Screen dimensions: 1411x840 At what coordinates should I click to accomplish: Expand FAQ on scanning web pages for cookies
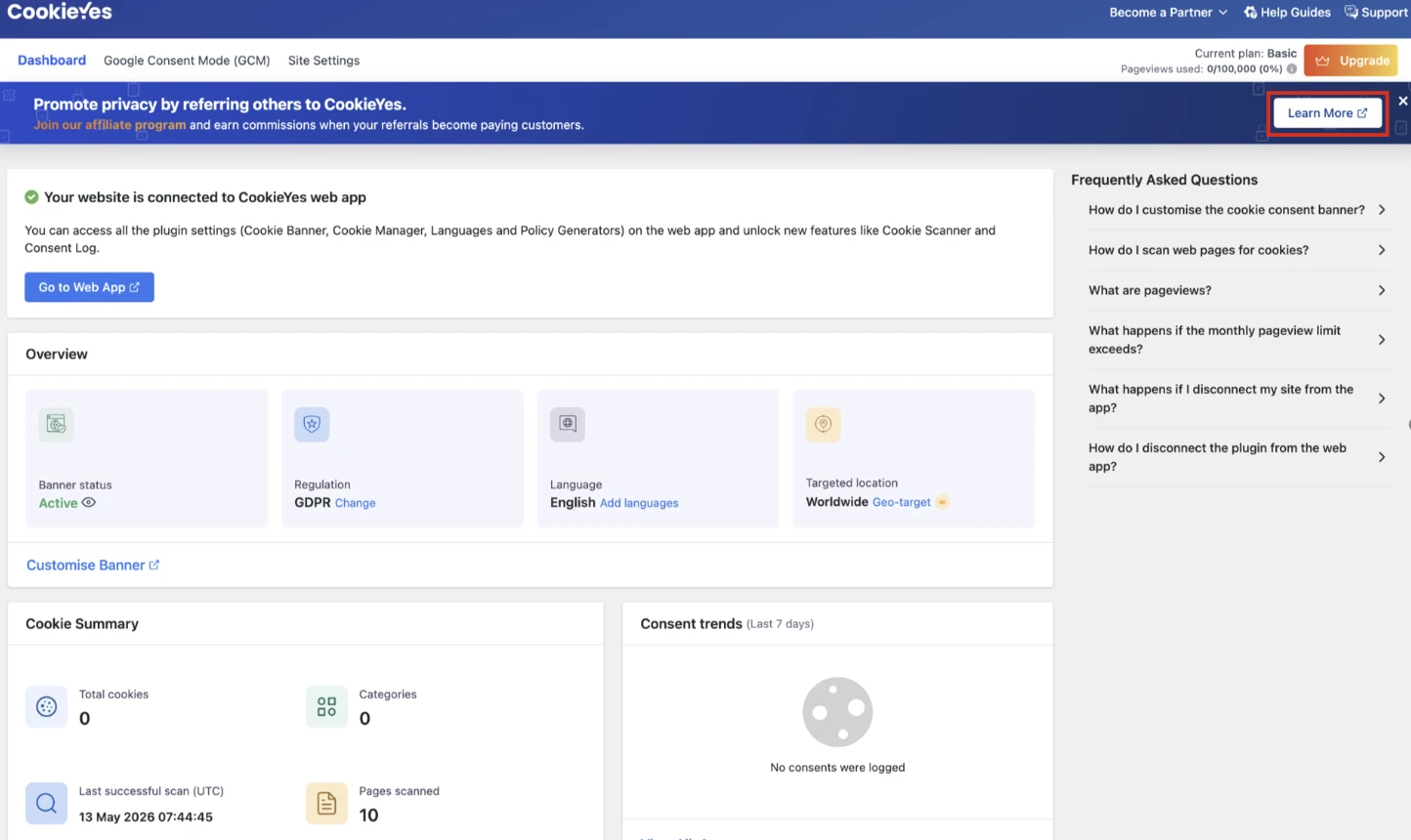coord(1237,250)
